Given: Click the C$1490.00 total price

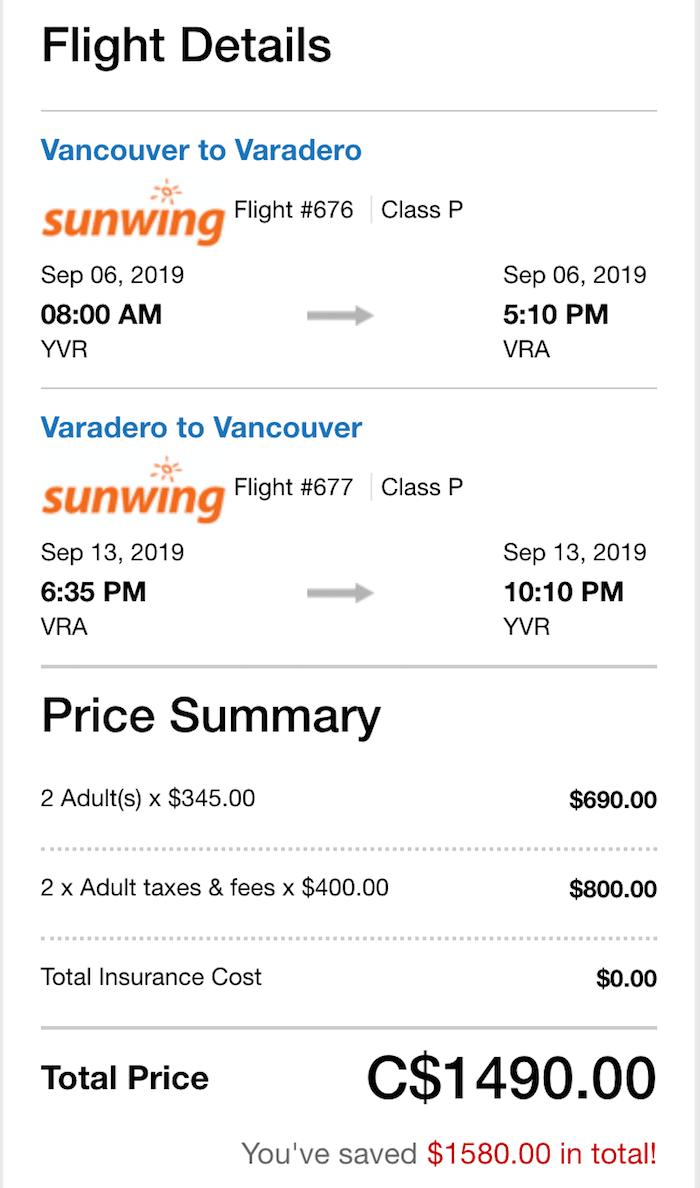Looking at the screenshot, I should (511, 1078).
